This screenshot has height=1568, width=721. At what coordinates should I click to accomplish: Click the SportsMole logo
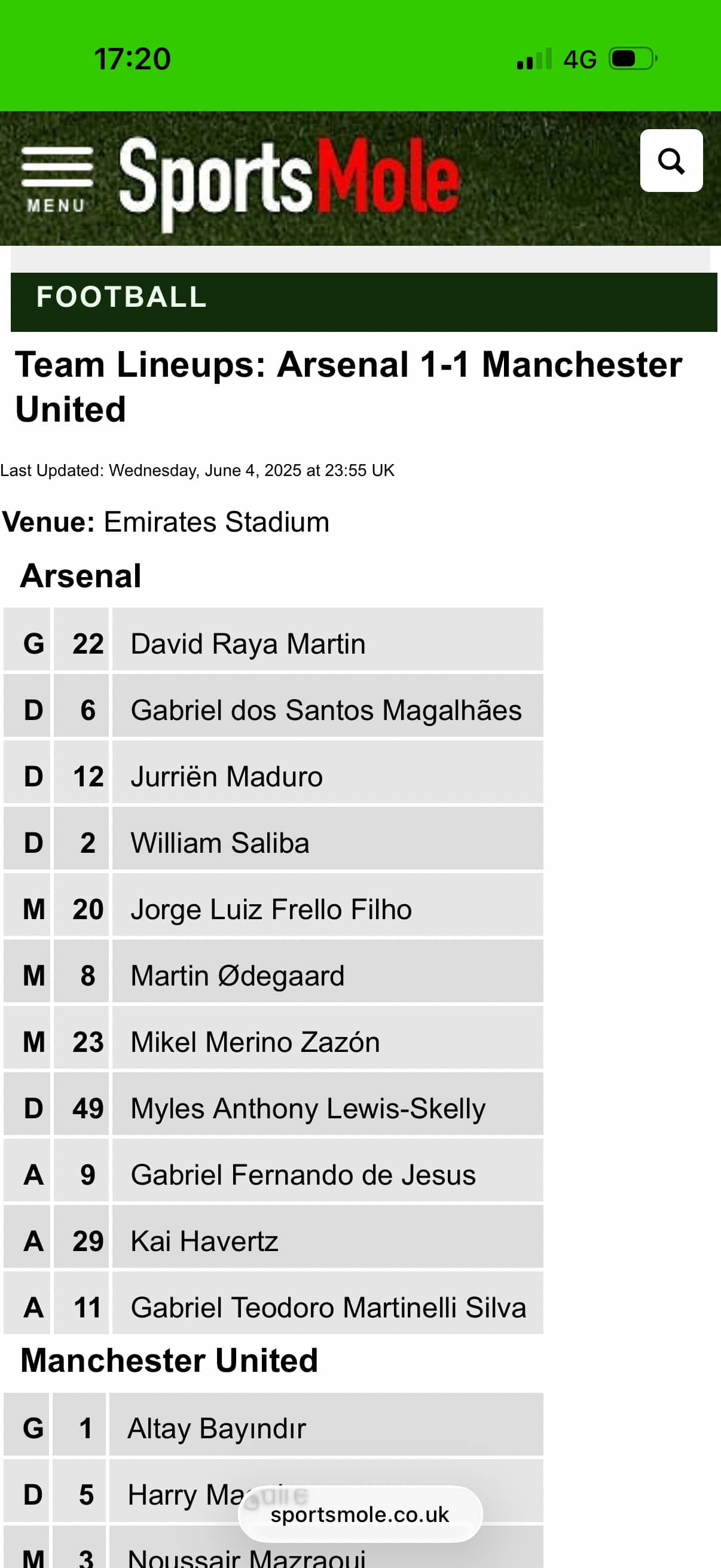(289, 179)
